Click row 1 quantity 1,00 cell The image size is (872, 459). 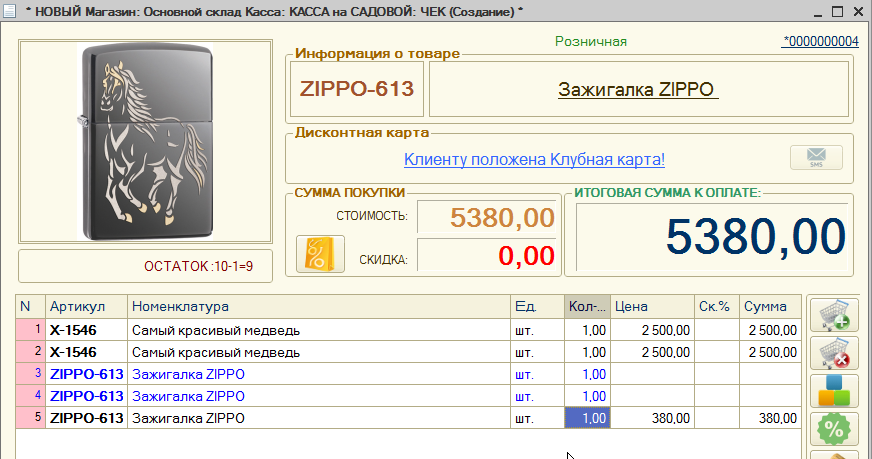click(587, 330)
